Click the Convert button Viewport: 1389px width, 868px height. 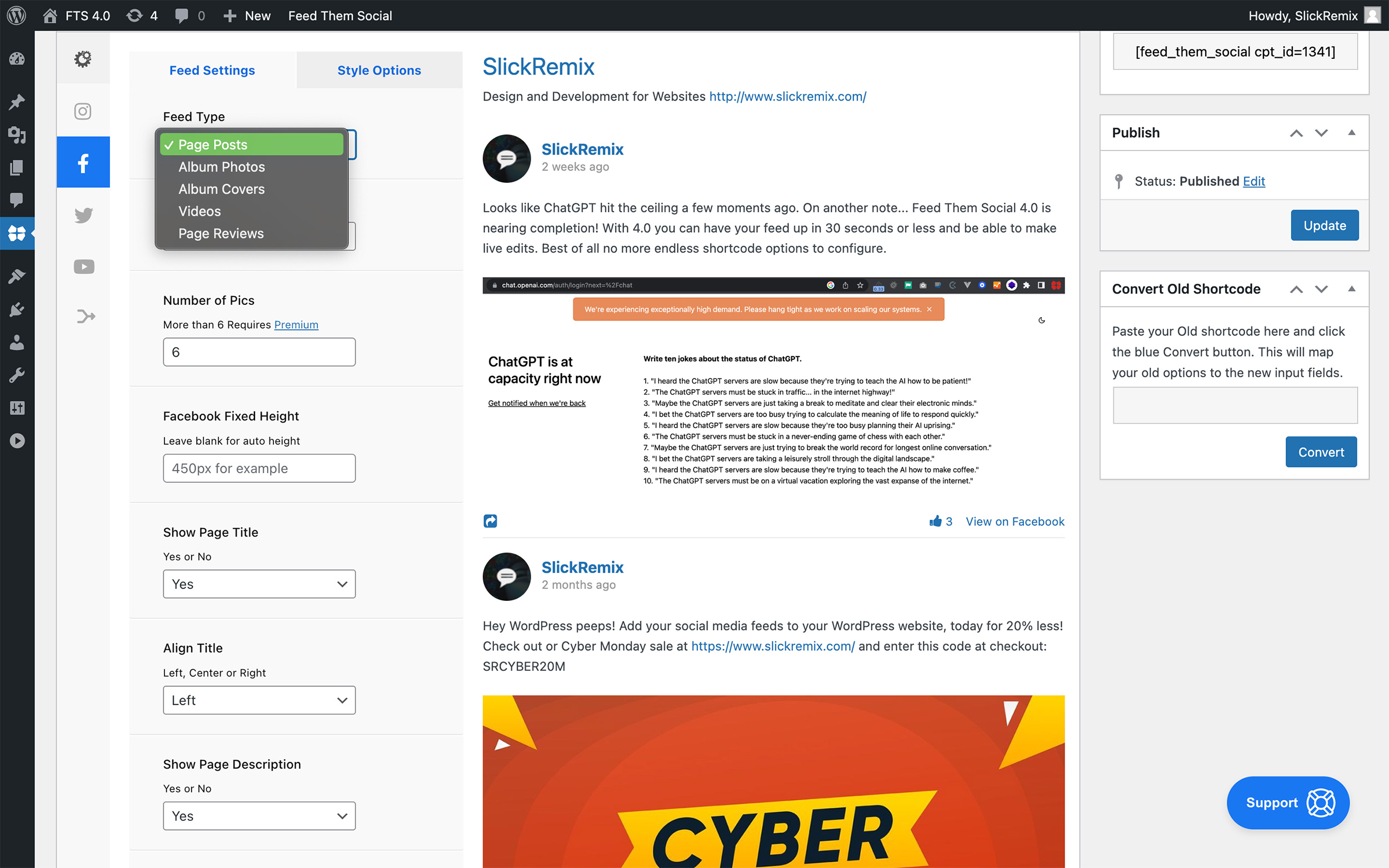pos(1321,452)
